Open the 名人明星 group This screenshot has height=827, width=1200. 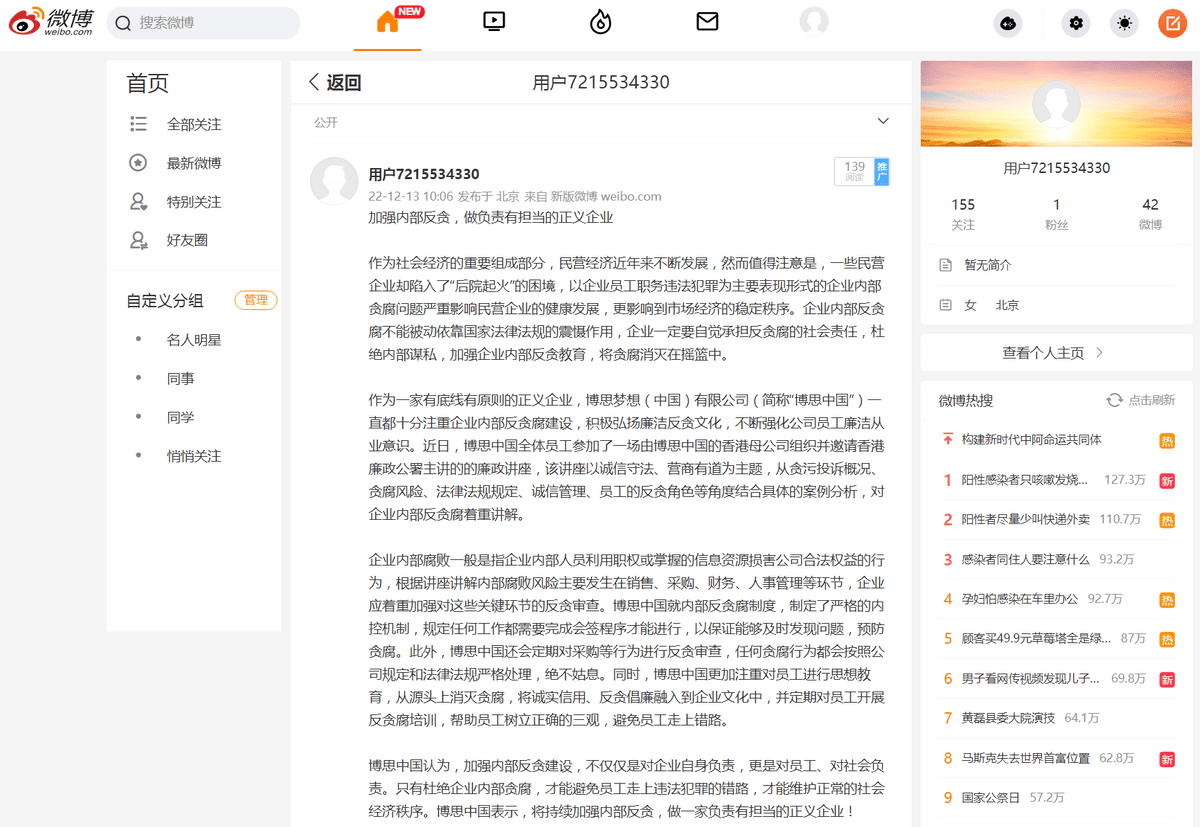point(194,340)
